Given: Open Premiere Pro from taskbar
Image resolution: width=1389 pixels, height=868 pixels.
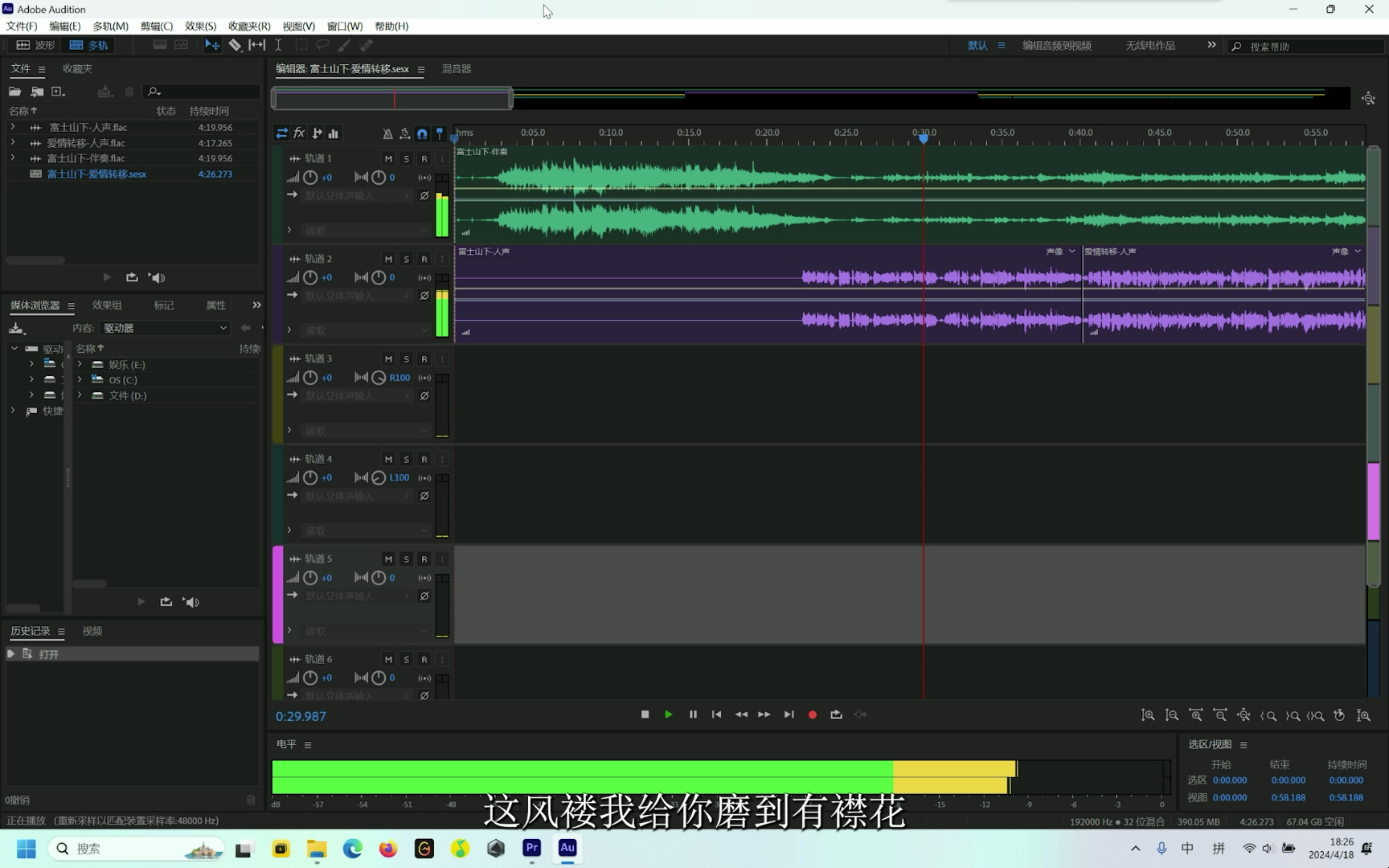Looking at the screenshot, I should [x=531, y=848].
